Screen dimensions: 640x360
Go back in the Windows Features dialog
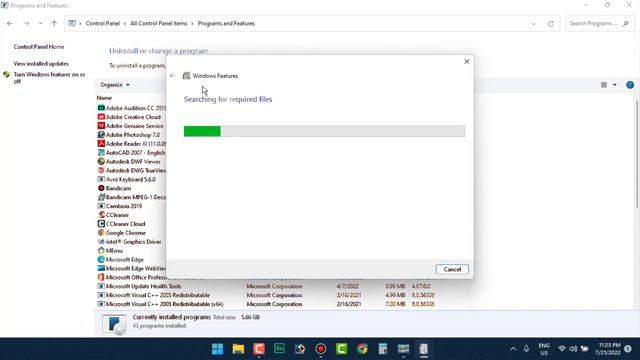(172, 76)
